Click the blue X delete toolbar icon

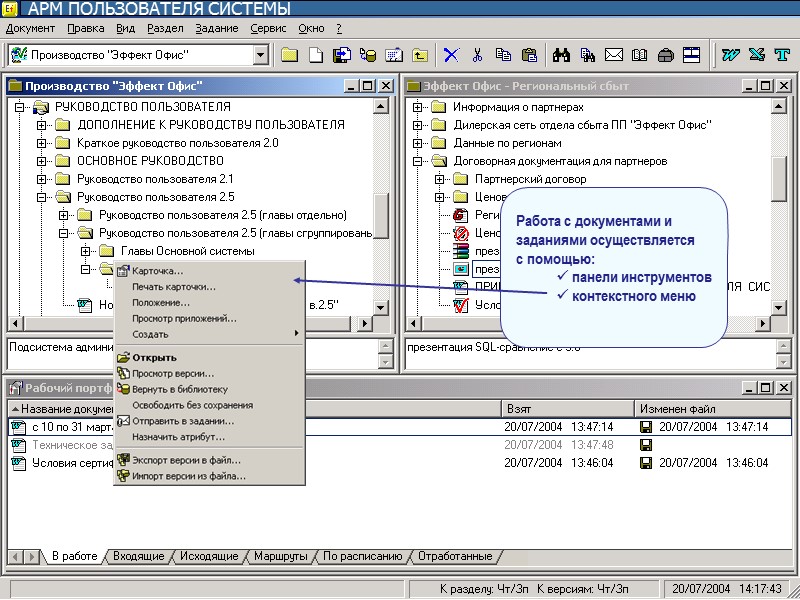tap(451, 55)
